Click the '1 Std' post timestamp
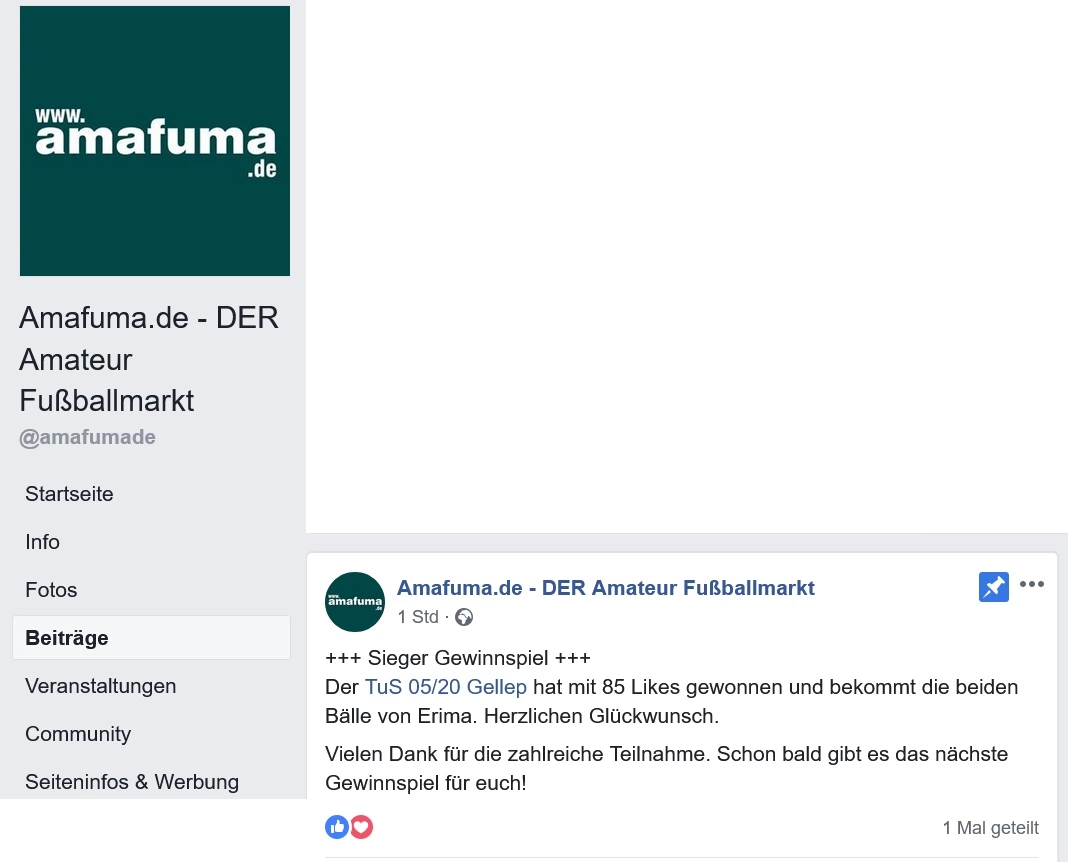Screen dimensions: 1068x862 (418, 617)
